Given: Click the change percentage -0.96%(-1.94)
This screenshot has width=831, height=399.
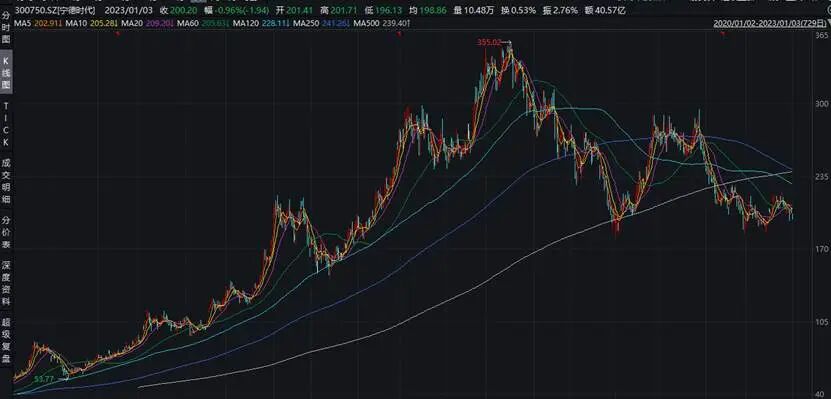Looking at the screenshot, I should coord(241,10).
